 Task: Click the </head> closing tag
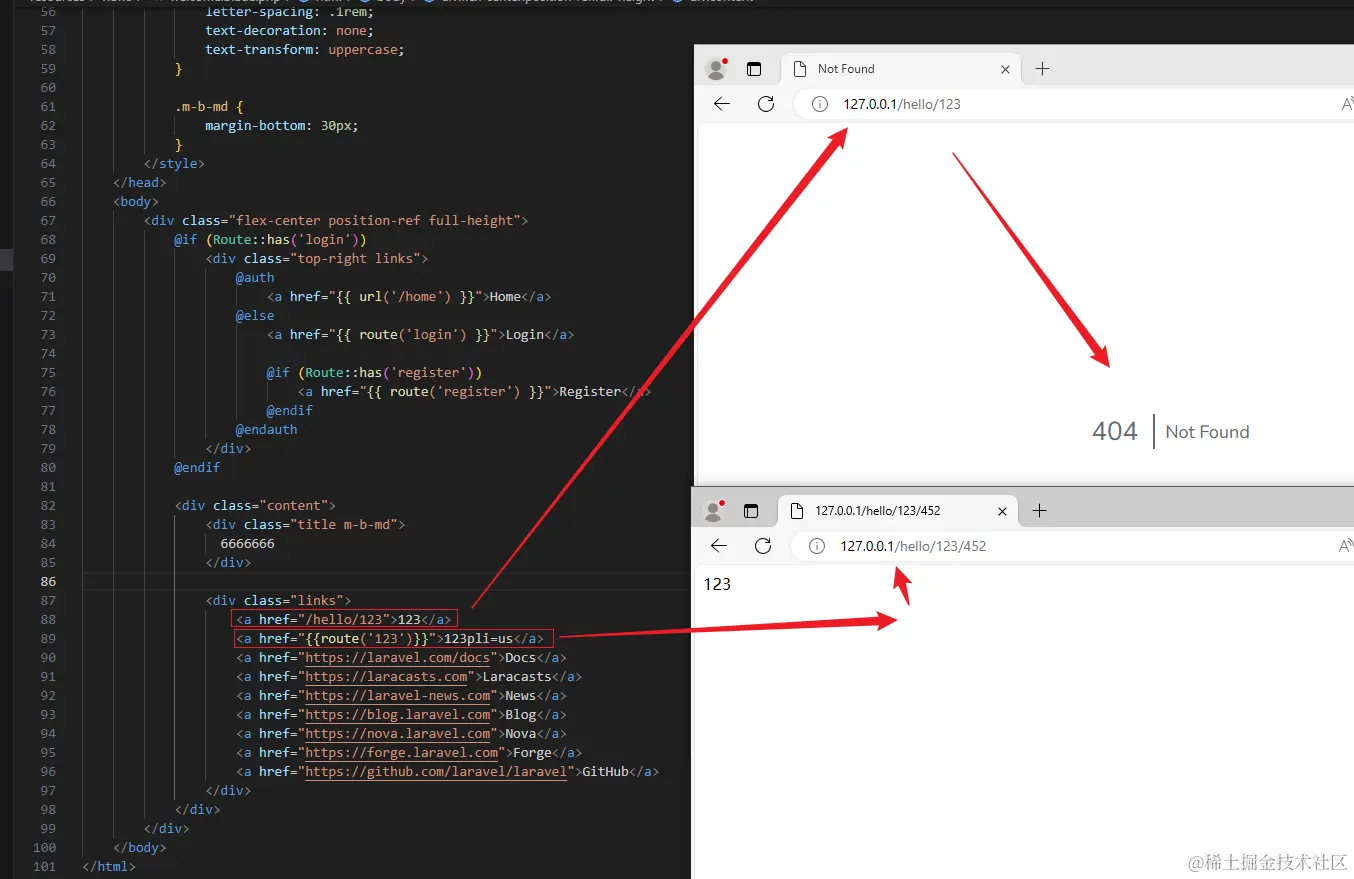tap(140, 183)
